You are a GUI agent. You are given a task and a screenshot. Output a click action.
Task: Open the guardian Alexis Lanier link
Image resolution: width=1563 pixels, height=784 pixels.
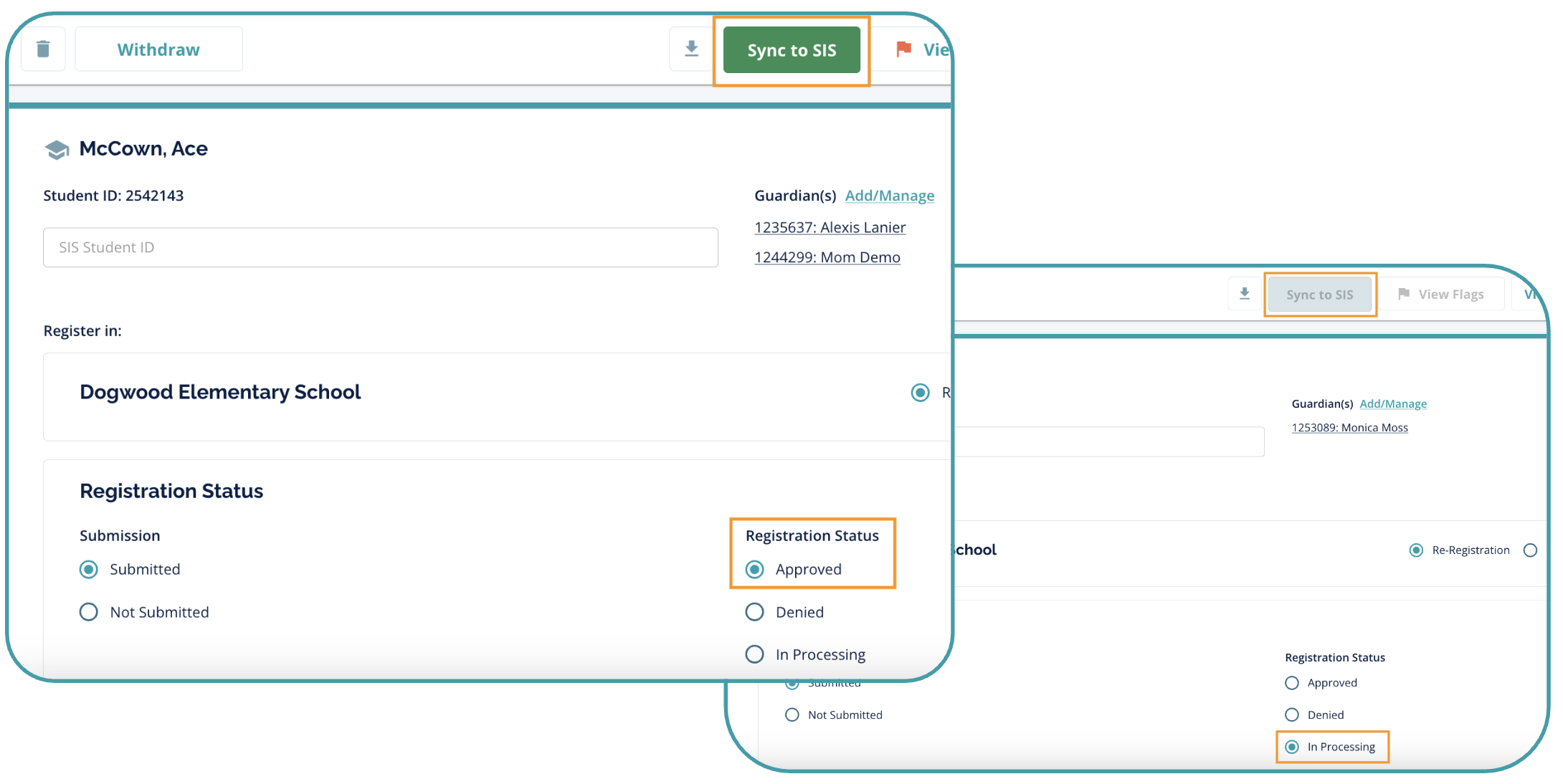830,227
